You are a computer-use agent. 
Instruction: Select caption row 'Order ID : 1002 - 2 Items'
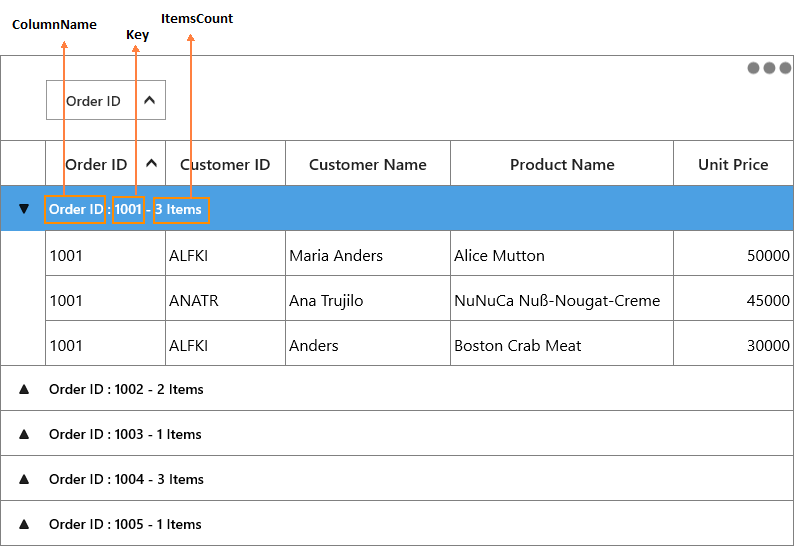[x=397, y=388]
